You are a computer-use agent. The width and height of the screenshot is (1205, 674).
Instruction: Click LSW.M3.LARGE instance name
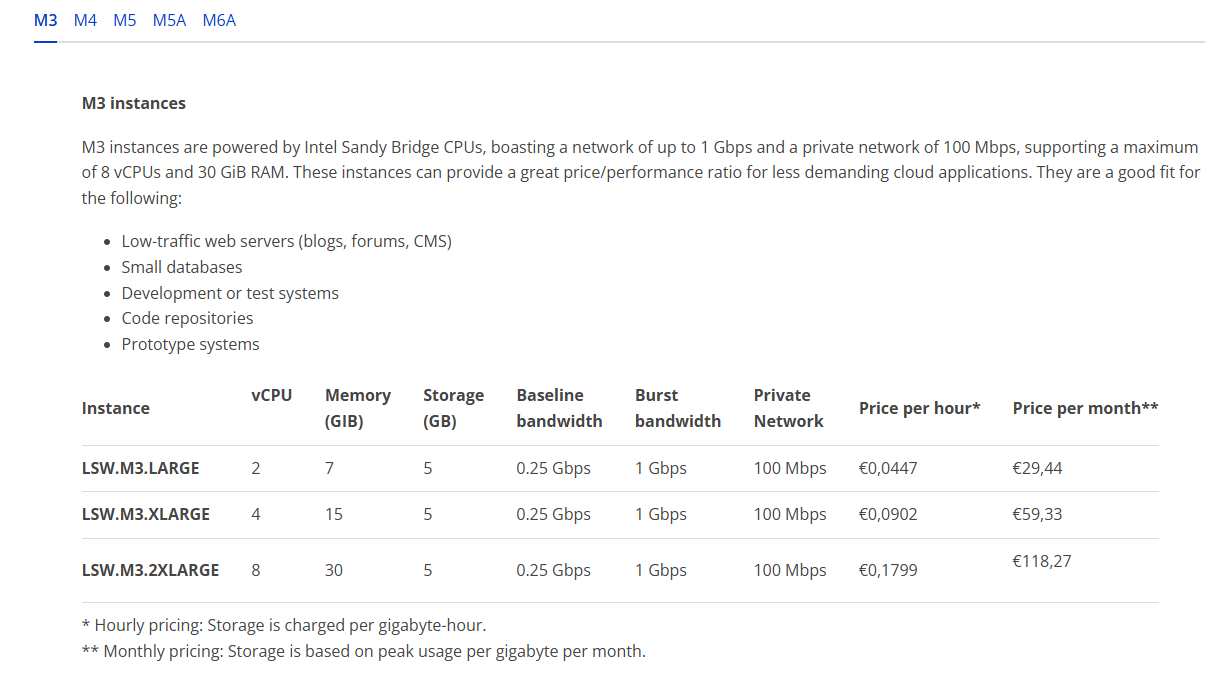(141, 468)
